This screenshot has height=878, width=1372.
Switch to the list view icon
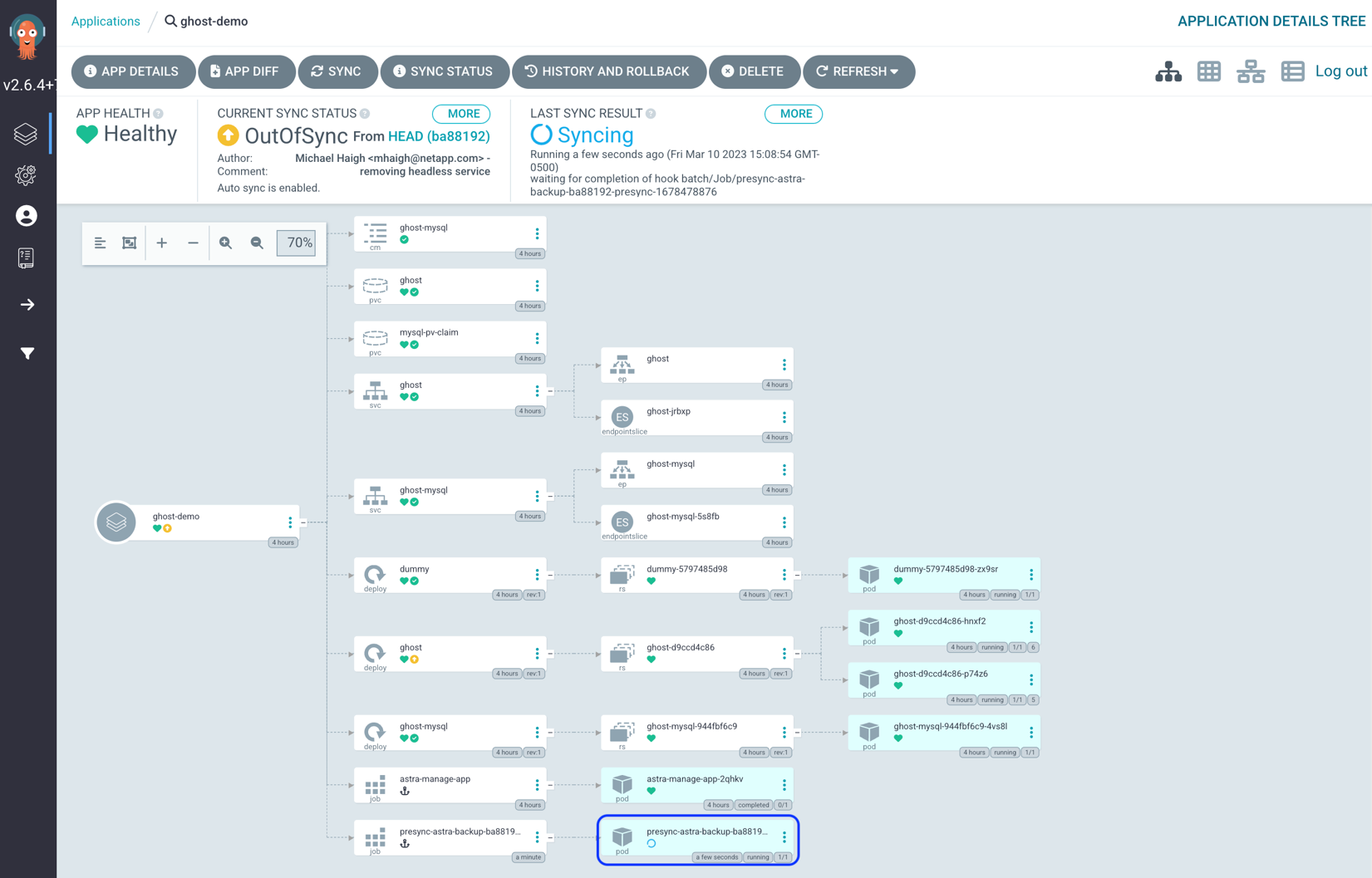(1292, 71)
